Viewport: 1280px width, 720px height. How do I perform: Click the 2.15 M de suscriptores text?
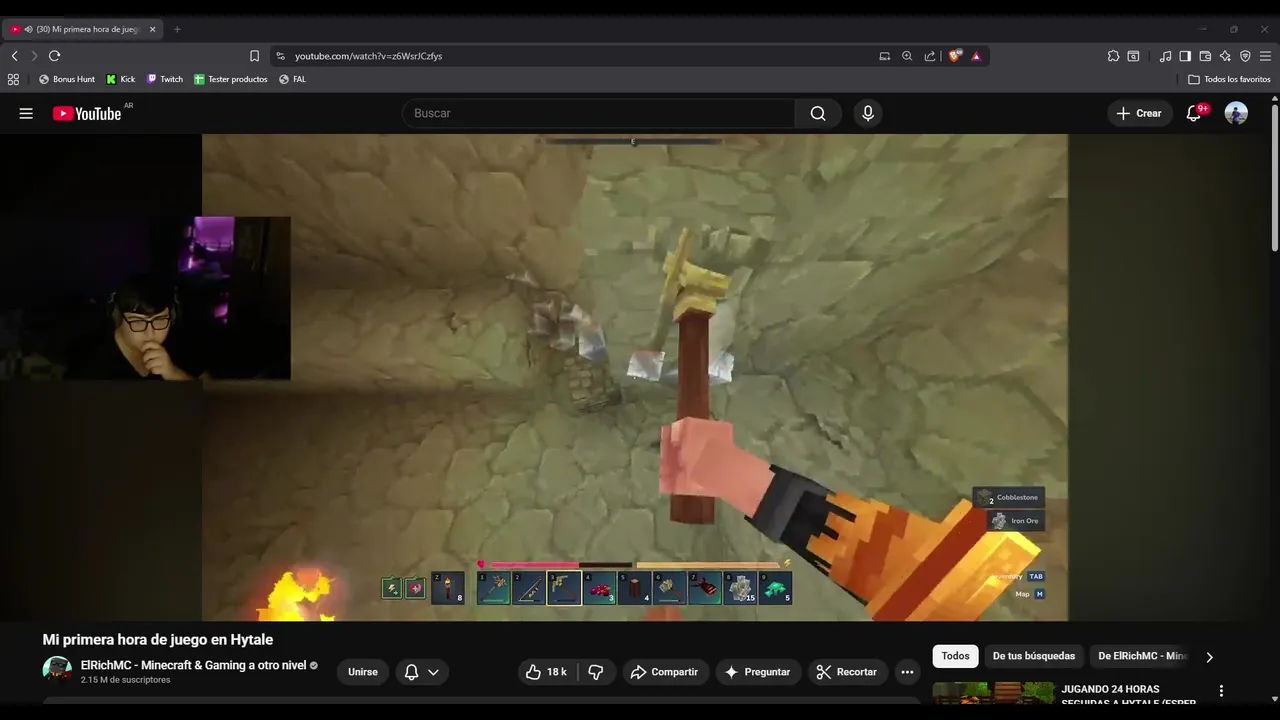(x=125, y=680)
